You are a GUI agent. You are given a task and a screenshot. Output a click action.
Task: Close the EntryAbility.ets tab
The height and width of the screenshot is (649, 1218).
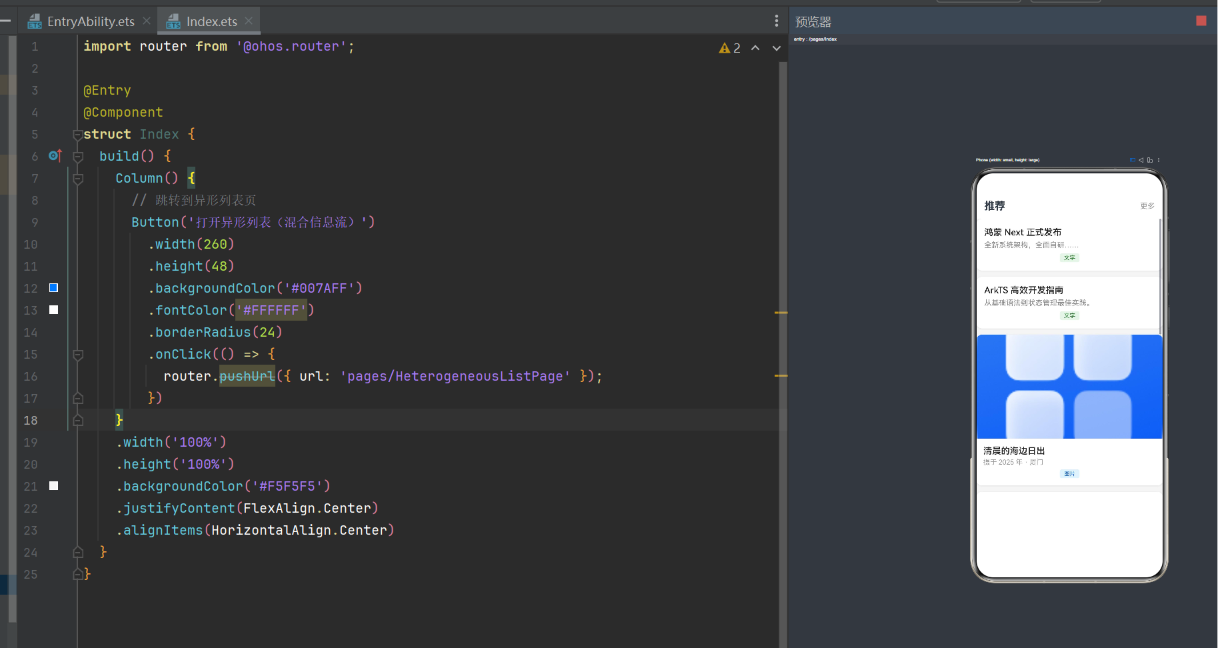(147, 21)
